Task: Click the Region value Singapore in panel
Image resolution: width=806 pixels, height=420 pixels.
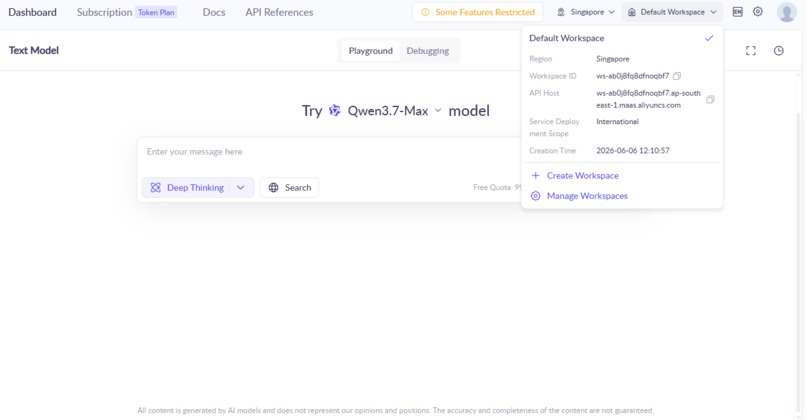Action: [613, 59]
